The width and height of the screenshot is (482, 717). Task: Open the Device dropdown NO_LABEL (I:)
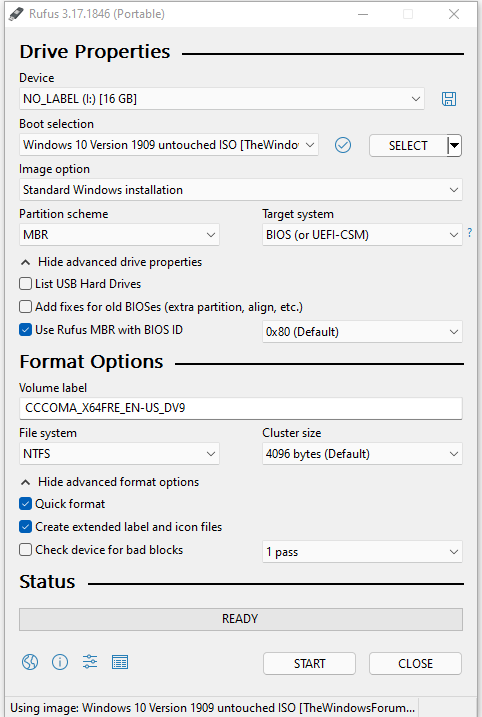coord(222,99)
